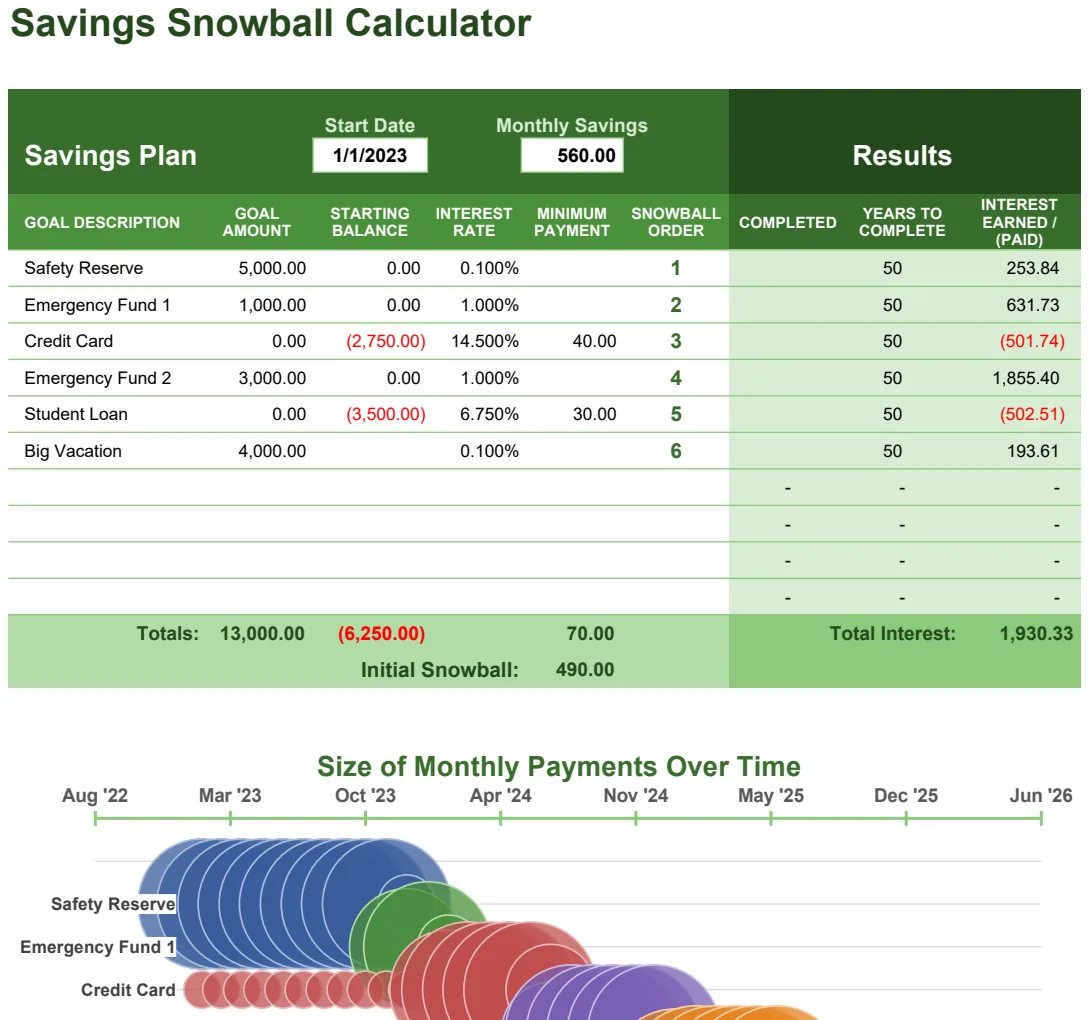
Task: Click the Oct '23 timeline axis label
Action: (x=365, y=795)
